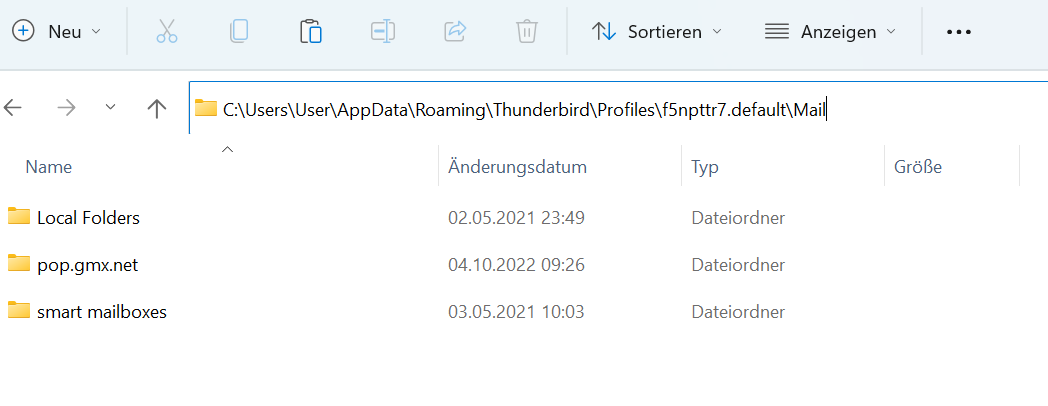This screenshot has width=1048, height=406.
Task: Open the Neu dropdown menu
Action: (x=58, y=32)
